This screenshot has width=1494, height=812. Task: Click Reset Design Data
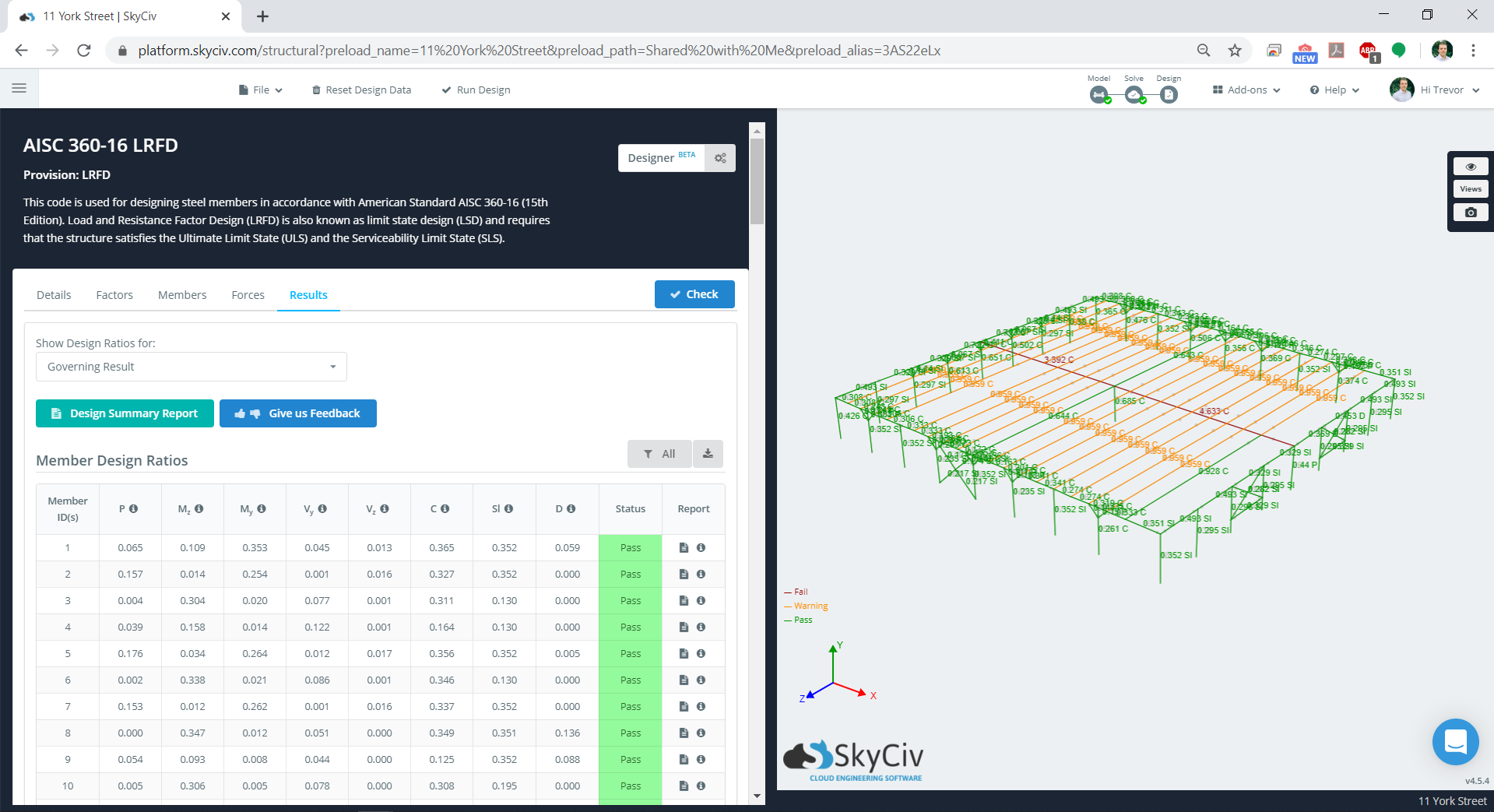point(361,90)
